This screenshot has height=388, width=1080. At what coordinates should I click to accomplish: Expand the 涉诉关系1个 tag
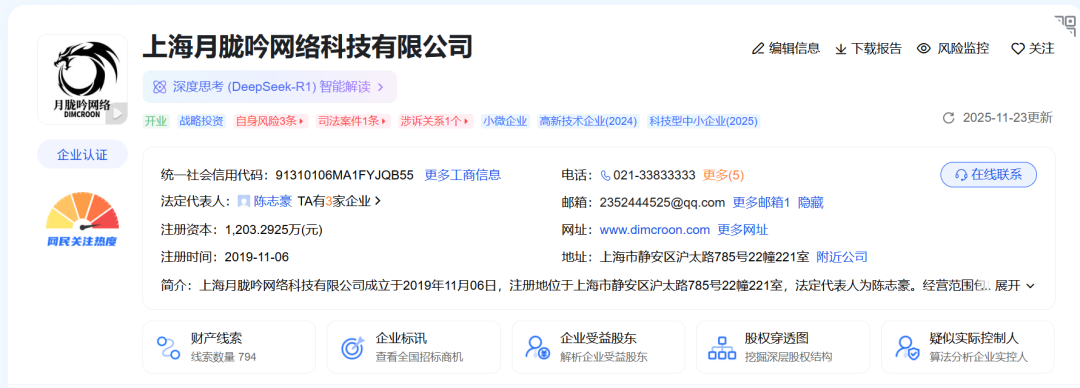pos(436,121)
